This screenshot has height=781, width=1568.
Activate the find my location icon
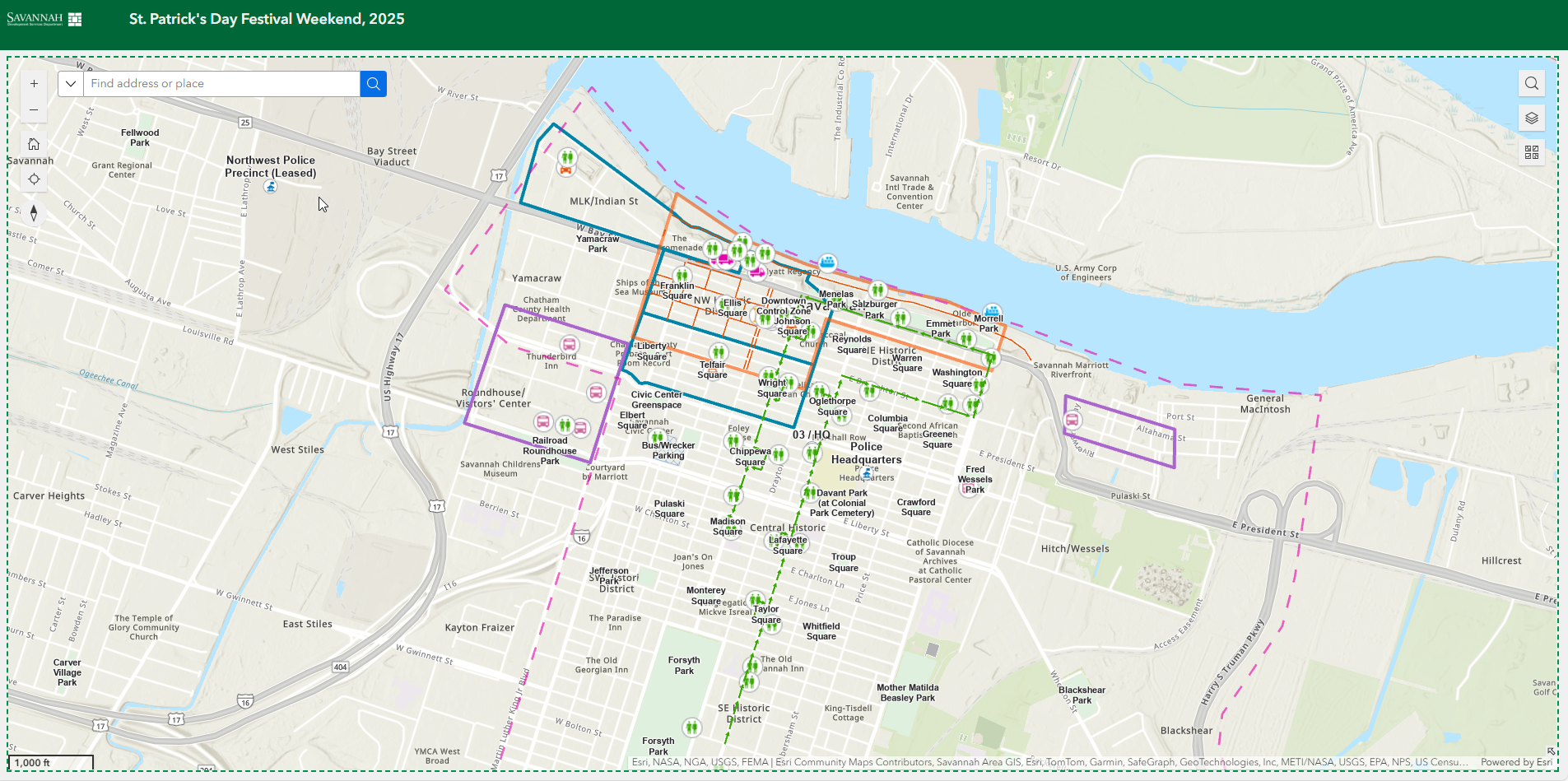(x=34, y=179)
